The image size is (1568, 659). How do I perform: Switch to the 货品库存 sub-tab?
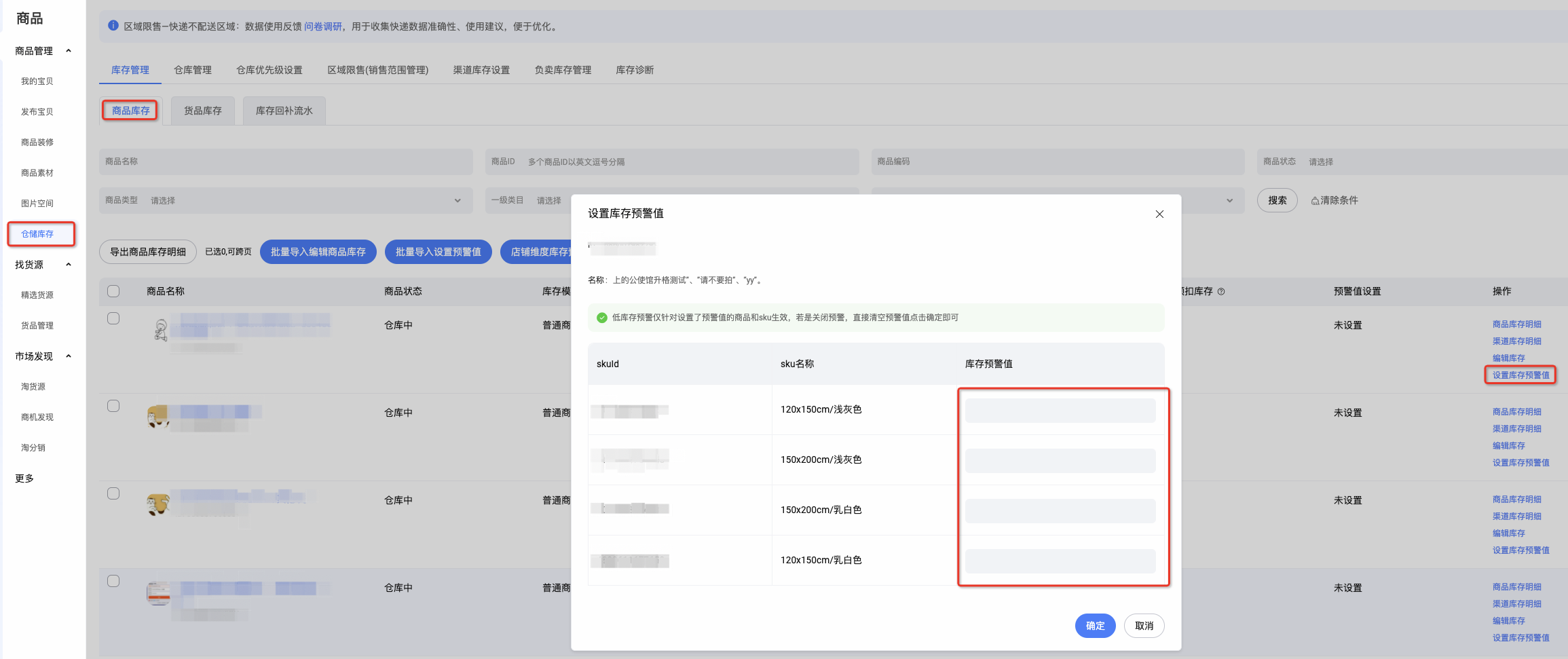(203, 111)
